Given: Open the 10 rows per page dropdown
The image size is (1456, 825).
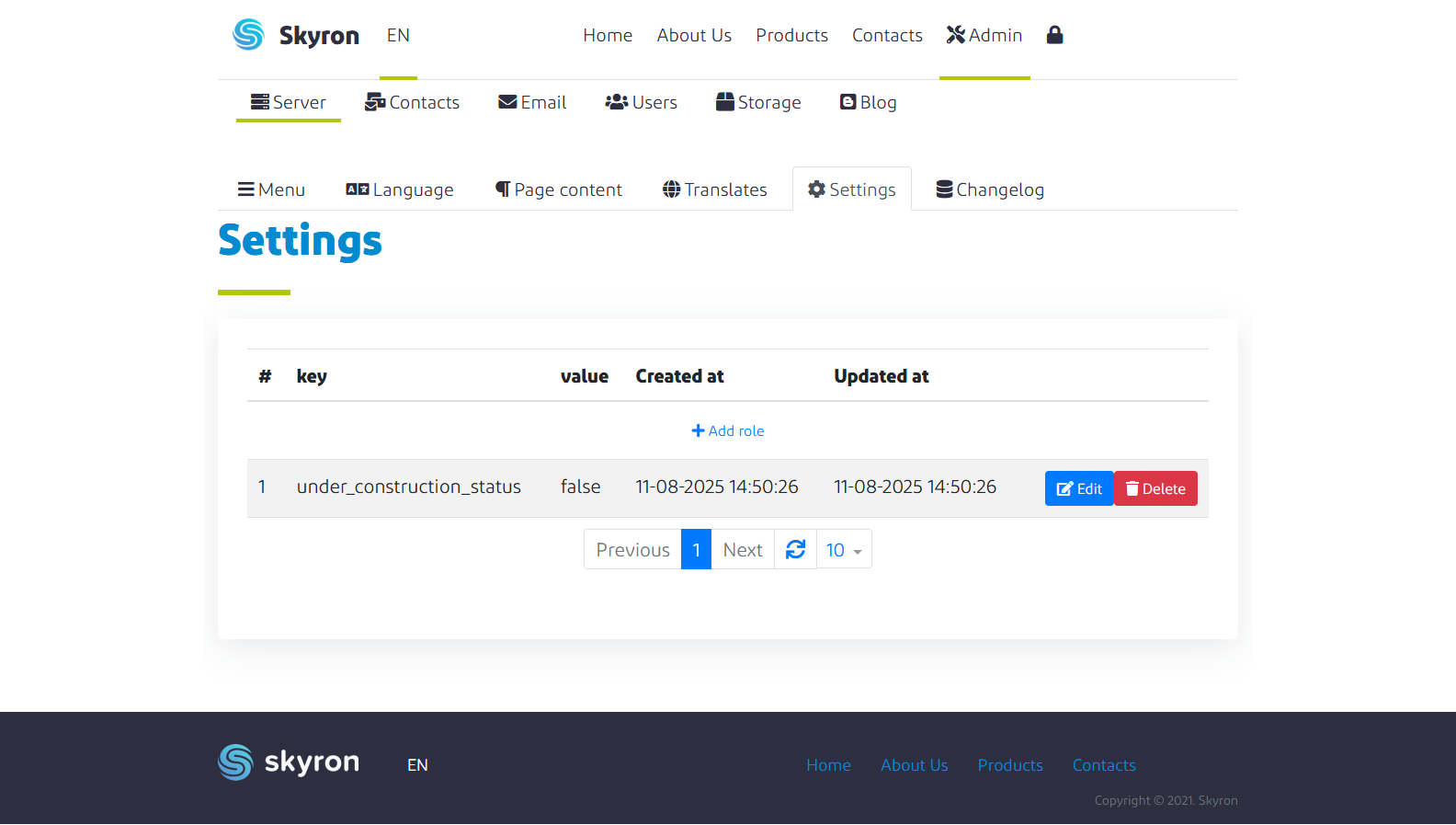Looking at the screenshot, I should tap(844, 549).
